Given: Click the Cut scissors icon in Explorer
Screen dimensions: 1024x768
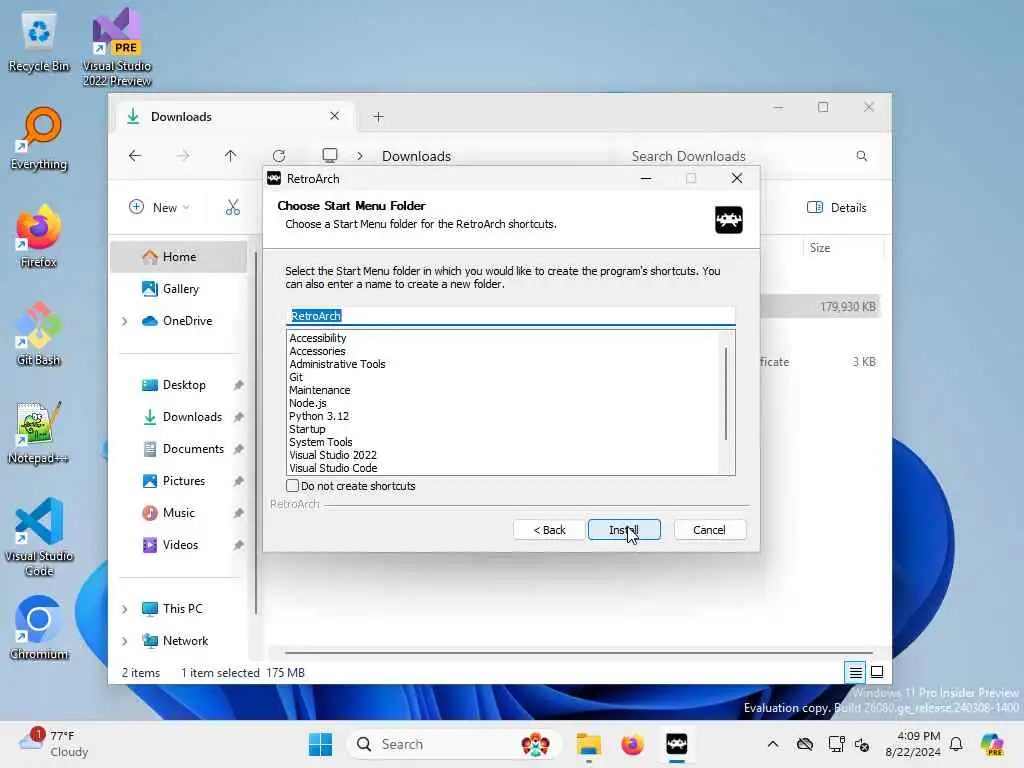Looking at the screenshot, I should pyautogui.click(x=232, y=208).
